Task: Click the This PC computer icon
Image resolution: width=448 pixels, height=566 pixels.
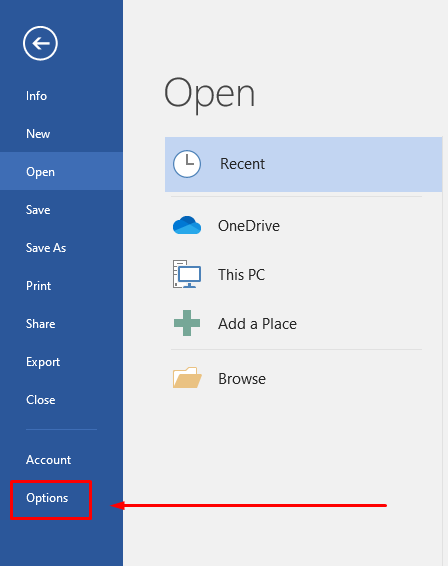Action: click(x=187, y=274)
